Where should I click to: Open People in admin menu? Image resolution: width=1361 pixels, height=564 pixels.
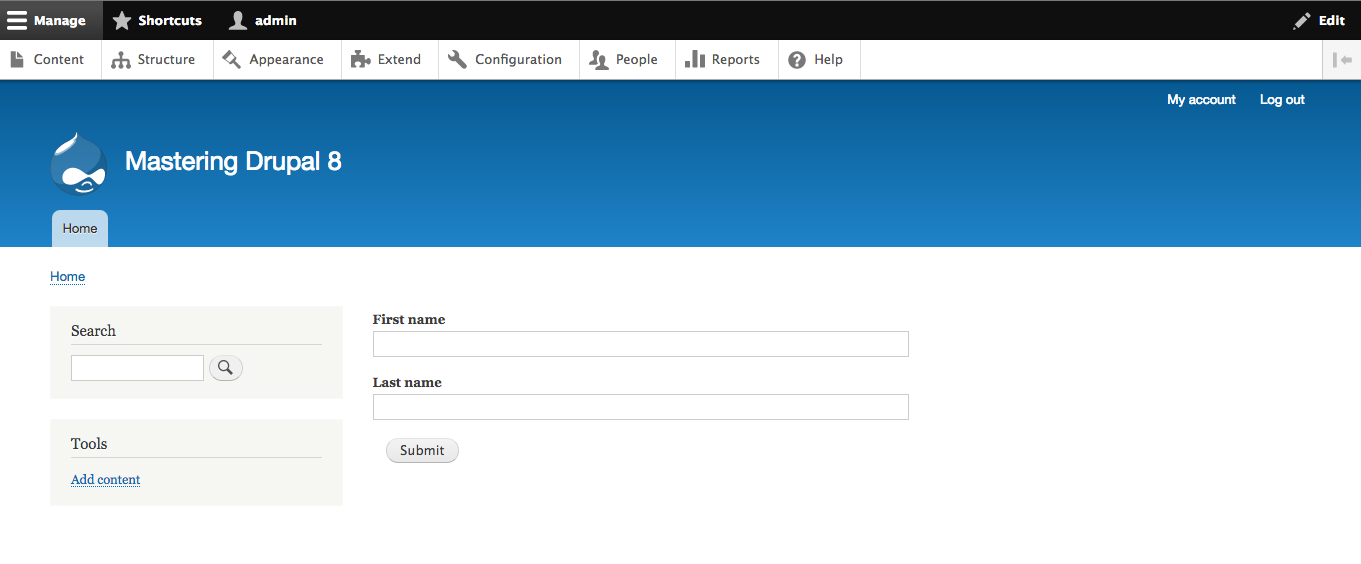627,60
